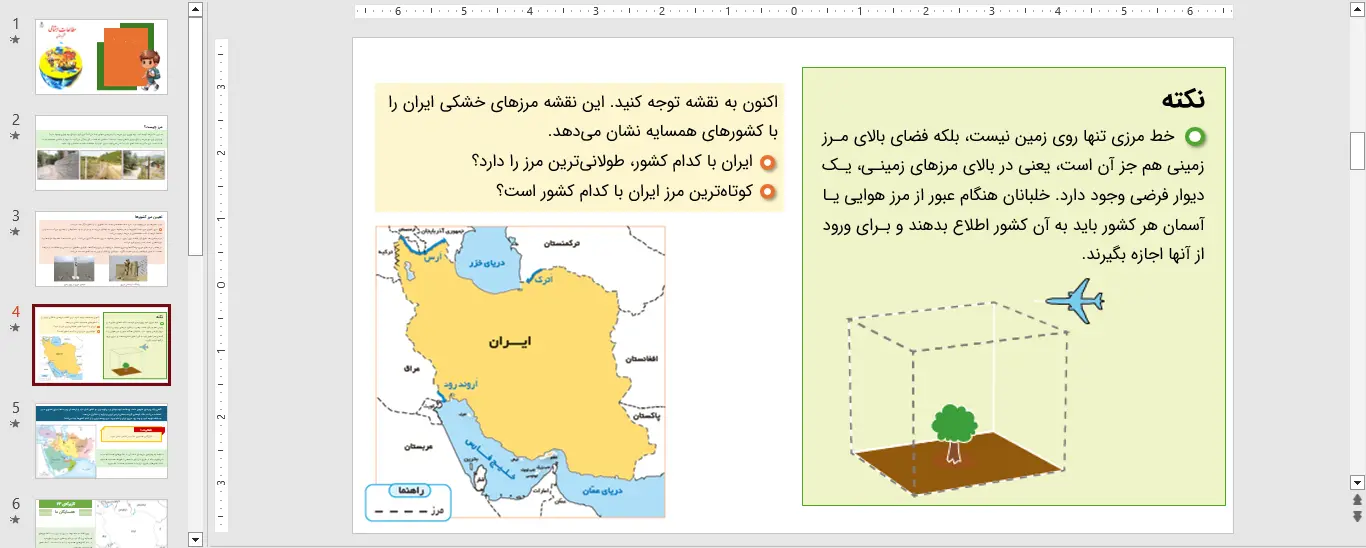1366x548 pixels.
Task: Go to previous slide with double-up arrow
Action: click(1357, 499)
